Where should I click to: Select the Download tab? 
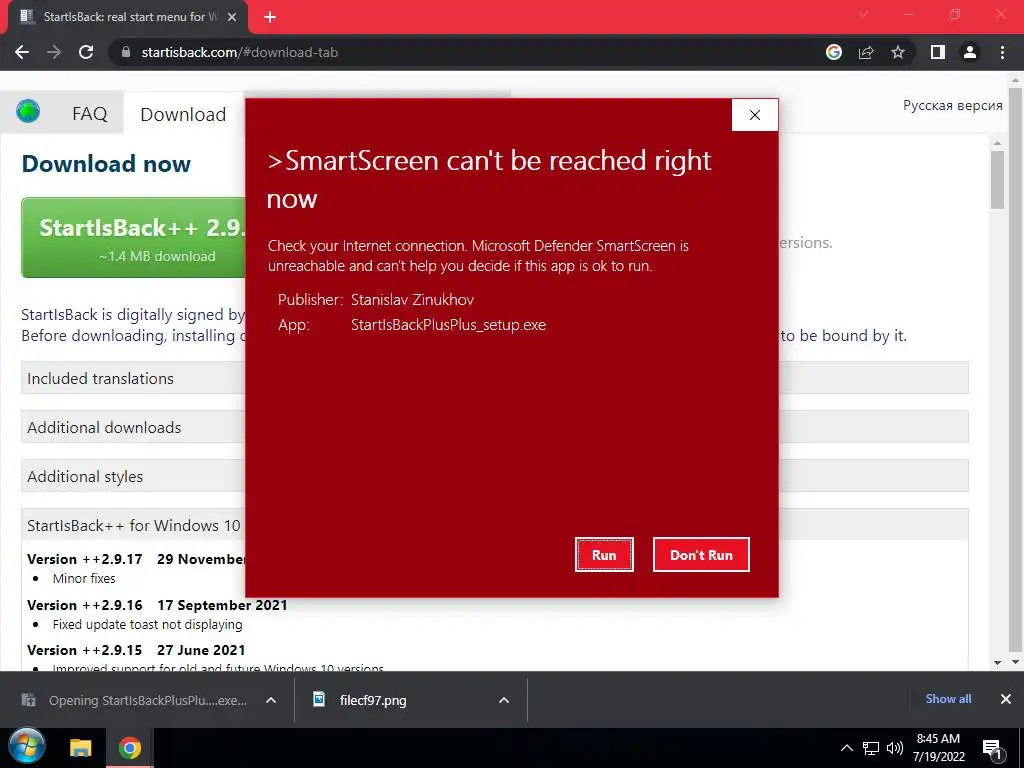[x=184, y=114]
